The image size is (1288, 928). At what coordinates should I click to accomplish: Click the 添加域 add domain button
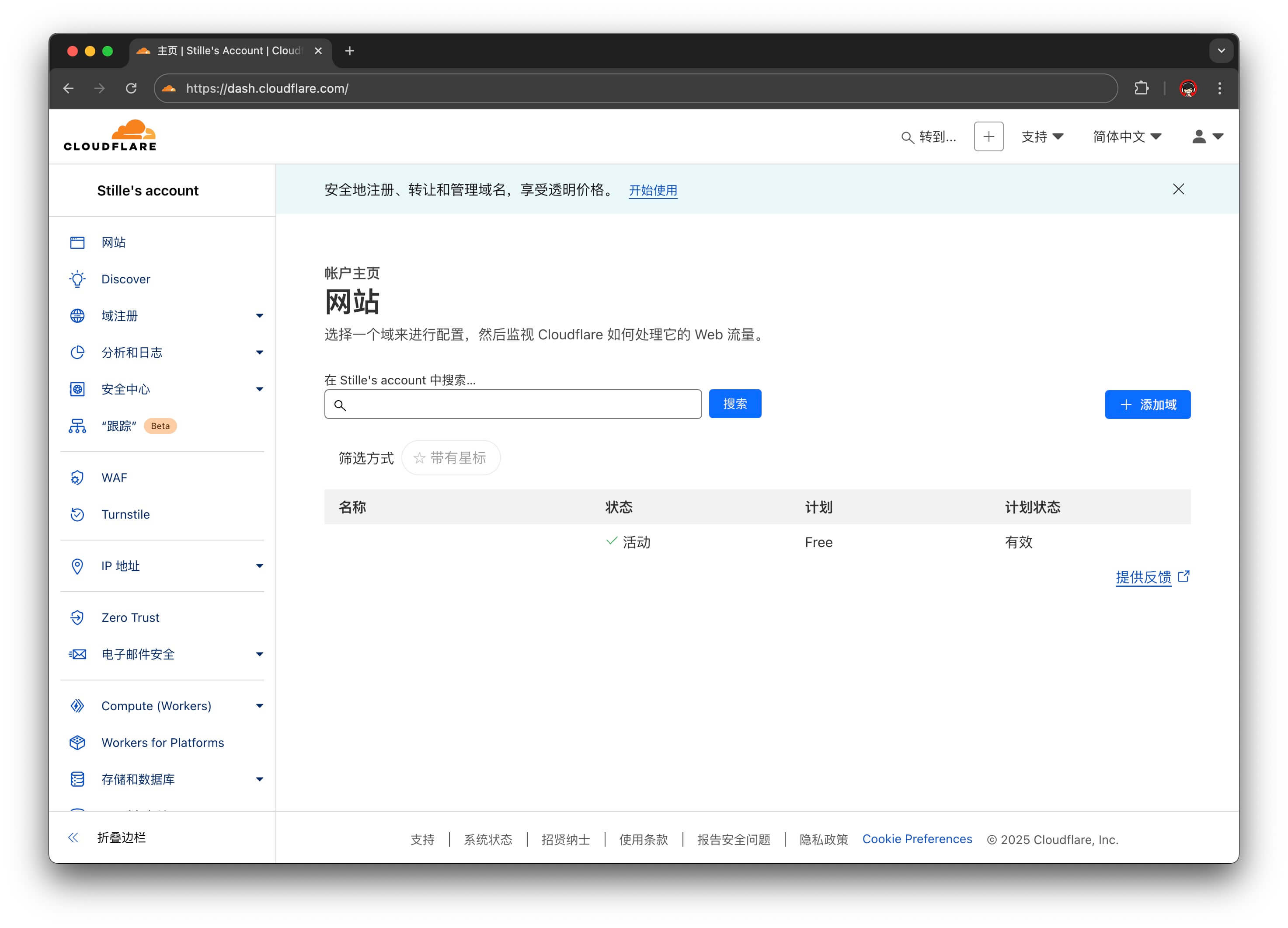[x=1147, y=405]
